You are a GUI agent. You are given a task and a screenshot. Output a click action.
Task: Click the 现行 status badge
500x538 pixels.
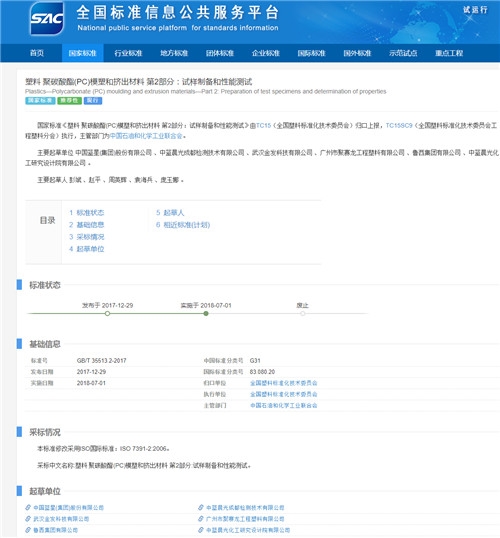[93, 101]
